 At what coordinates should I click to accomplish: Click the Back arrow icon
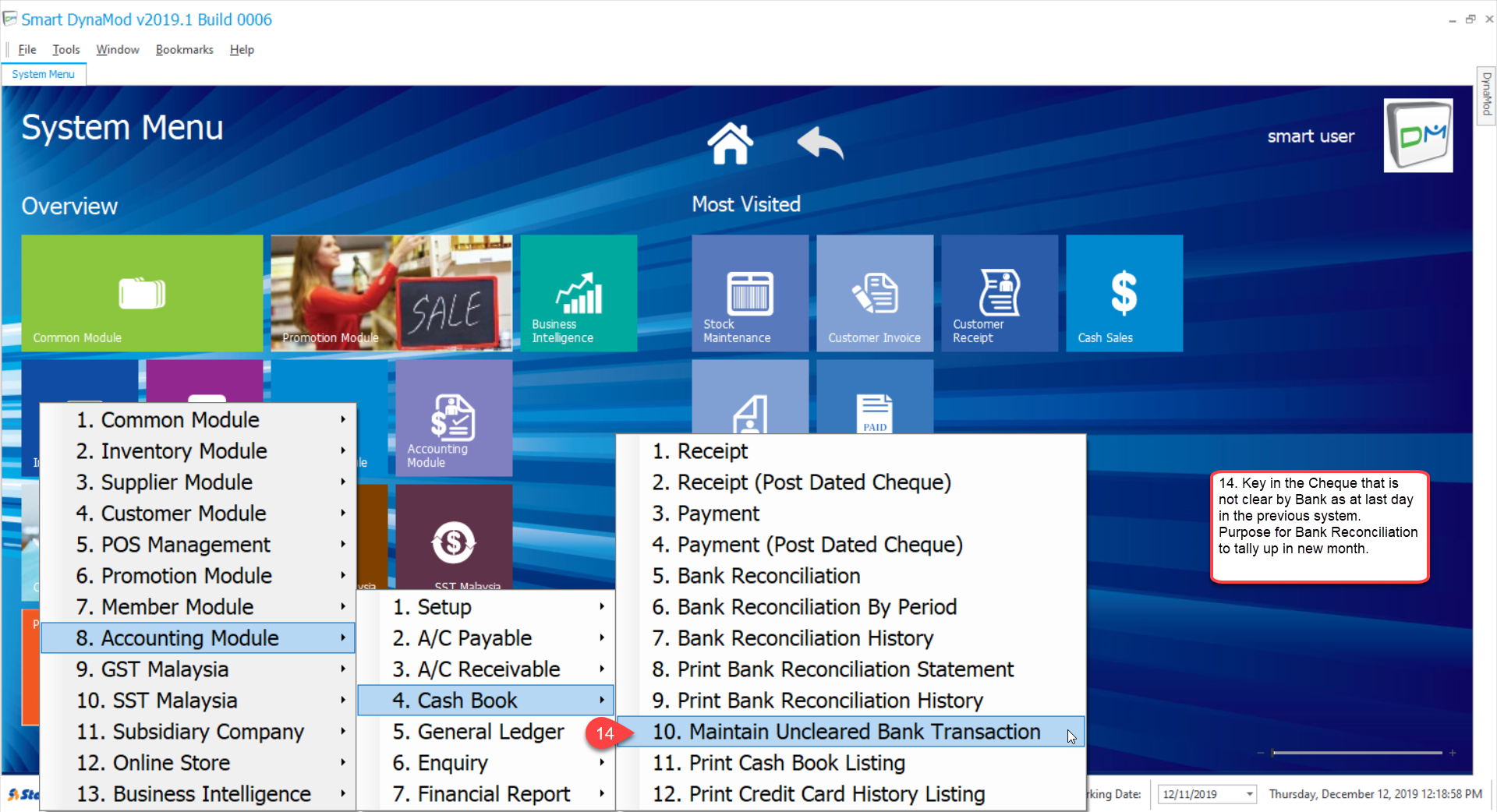pyautogui.click(x=820, y=143)
